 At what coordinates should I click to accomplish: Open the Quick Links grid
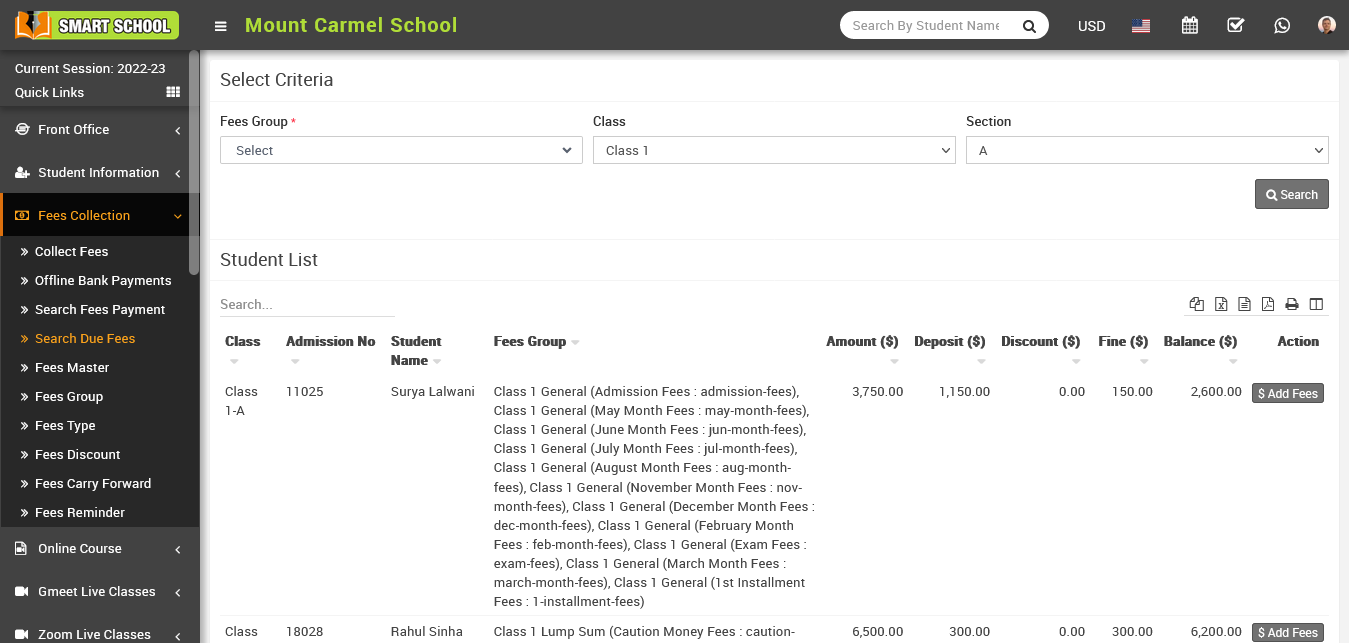[173, 92]
